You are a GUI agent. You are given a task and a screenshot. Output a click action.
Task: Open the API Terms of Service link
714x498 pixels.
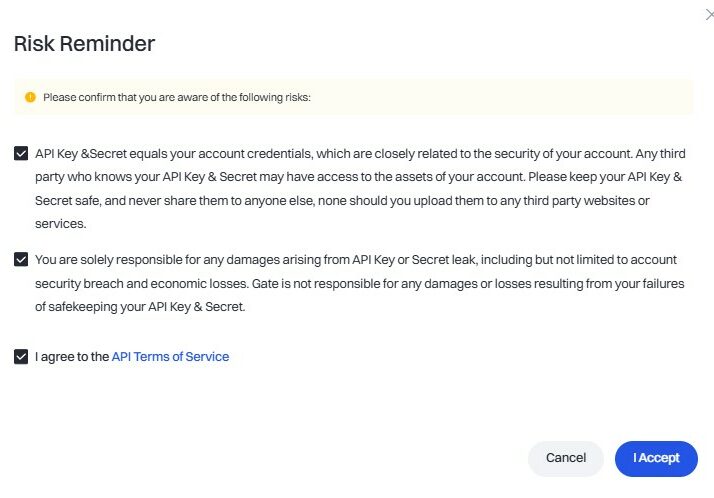(x=170, y=356)
